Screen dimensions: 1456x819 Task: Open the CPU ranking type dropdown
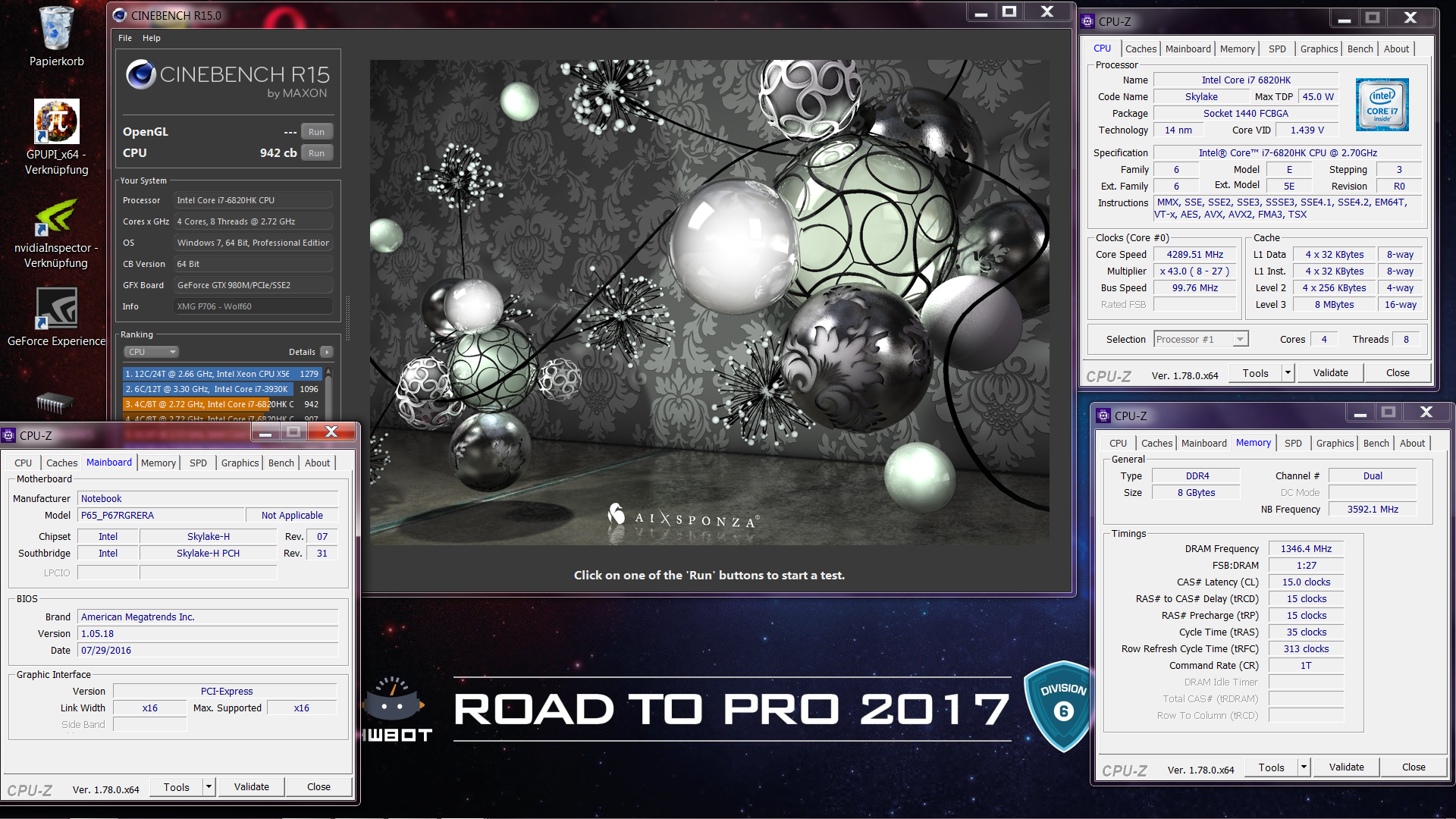pos(151,352)
